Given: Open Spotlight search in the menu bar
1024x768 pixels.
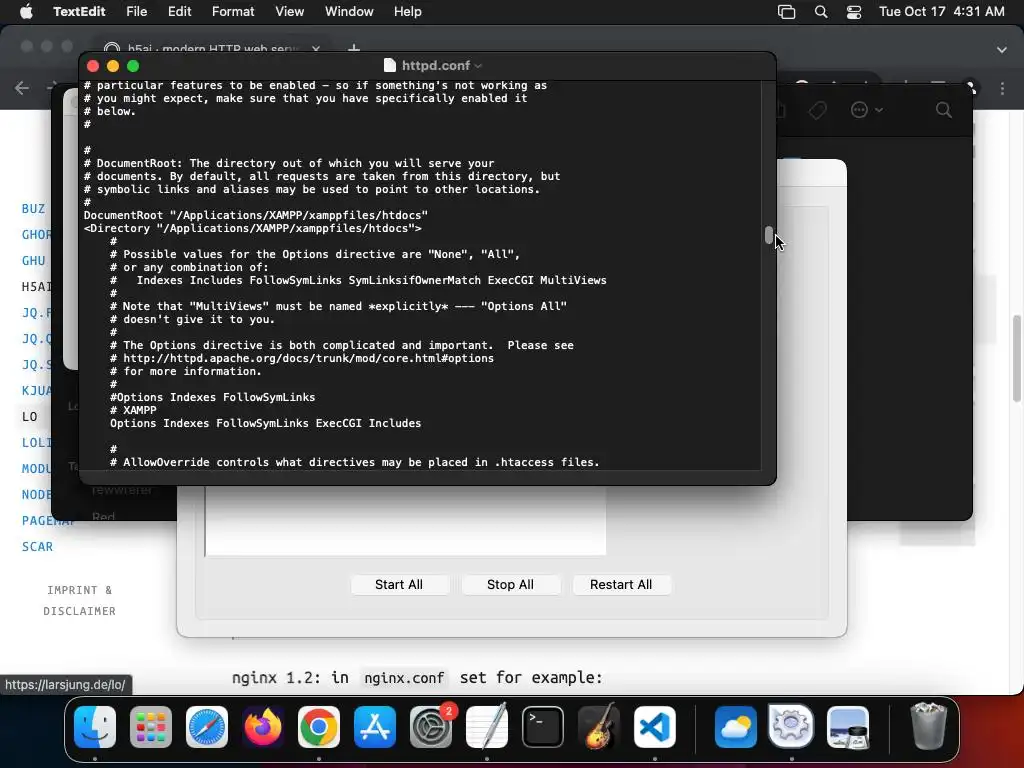Looking at the screenshot, I should pyautogui.click(x=821, y=12).
